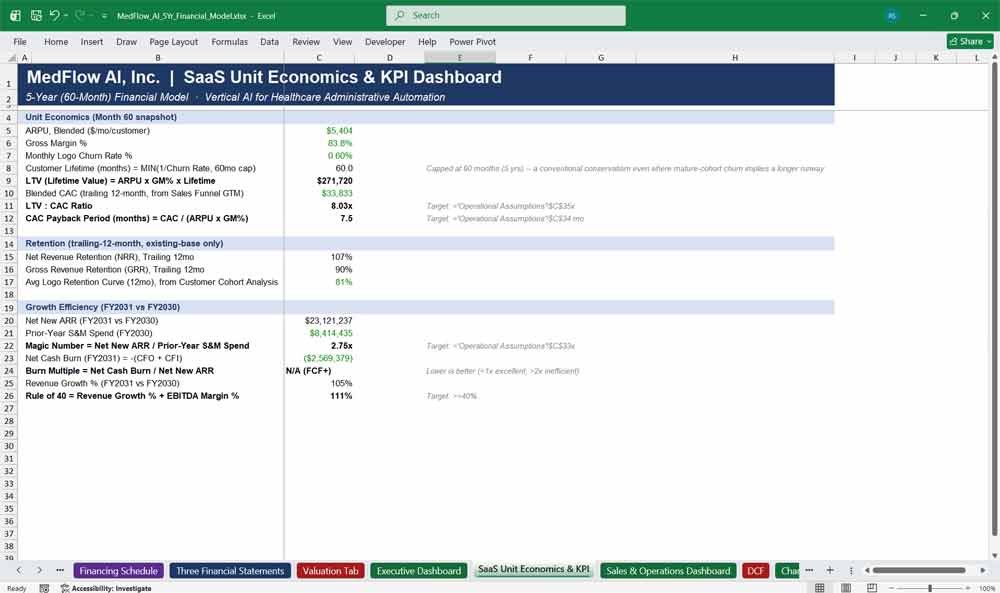Select the Review ribbon tab
The height and width of the screenshot is (593, 1000).
click(x=306, y=41)
